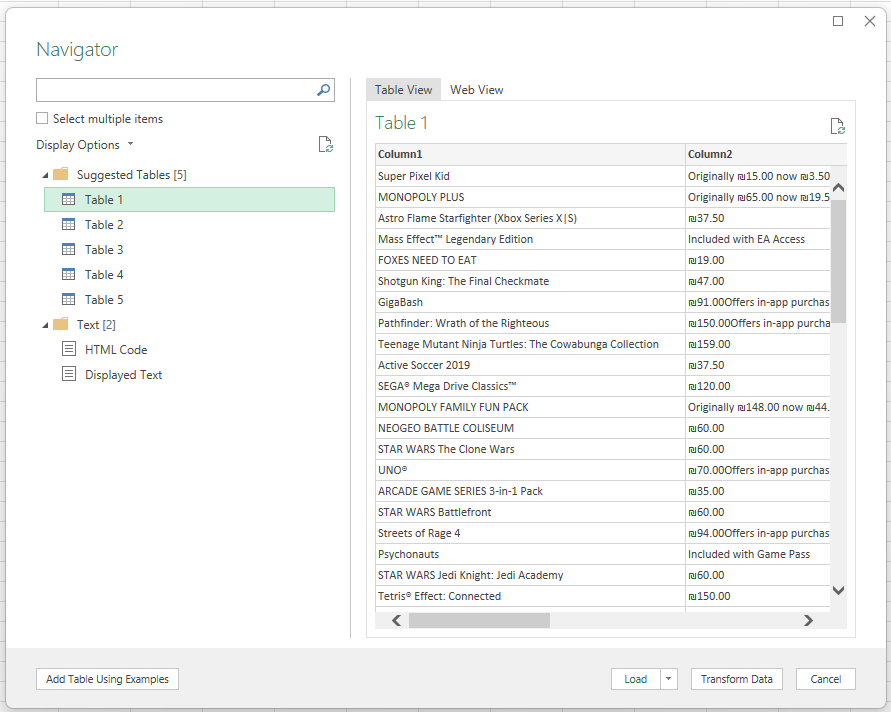Select the Table View tab
Image resolution: width=891 pixels, height=712 pixels.
tap(403, 89)
